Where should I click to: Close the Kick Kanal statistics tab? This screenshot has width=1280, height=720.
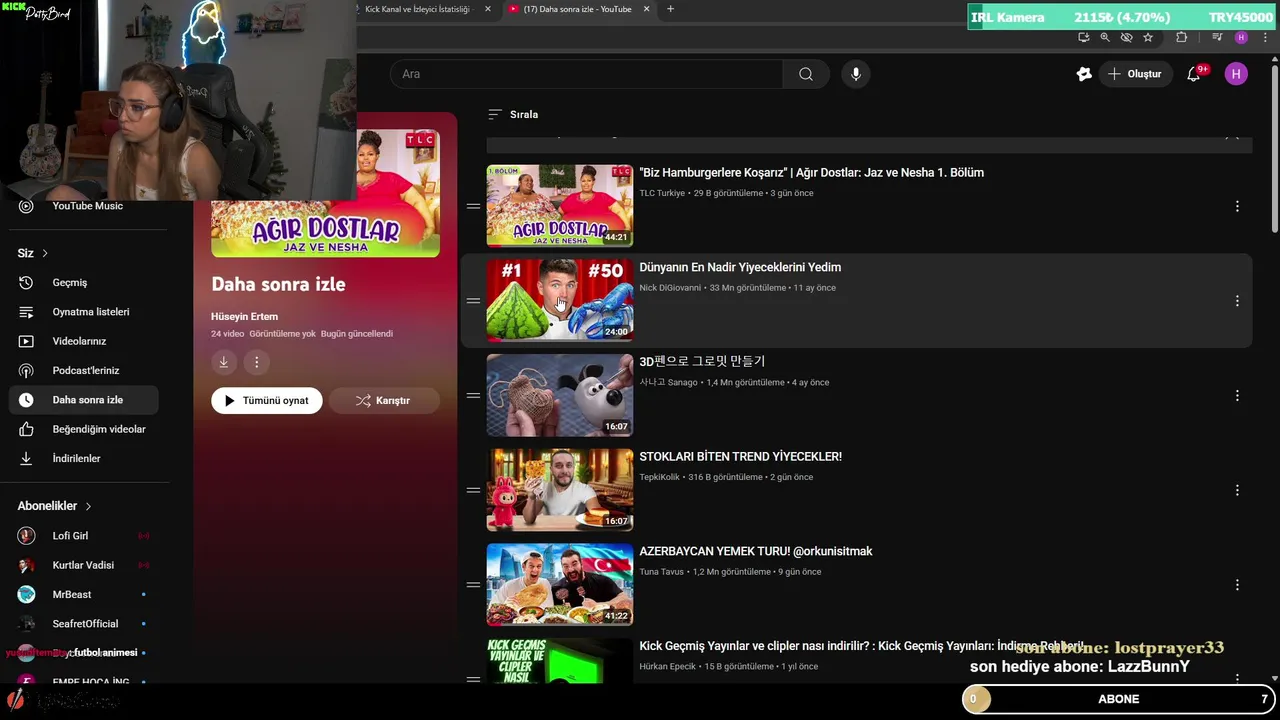pyautogui.click(x=488, y=9)
